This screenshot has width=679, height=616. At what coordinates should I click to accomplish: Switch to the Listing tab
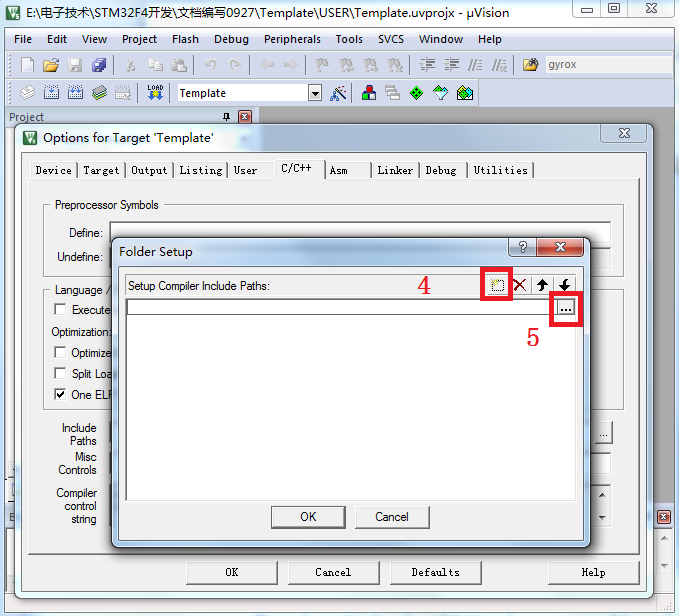[x=201, y=170]
